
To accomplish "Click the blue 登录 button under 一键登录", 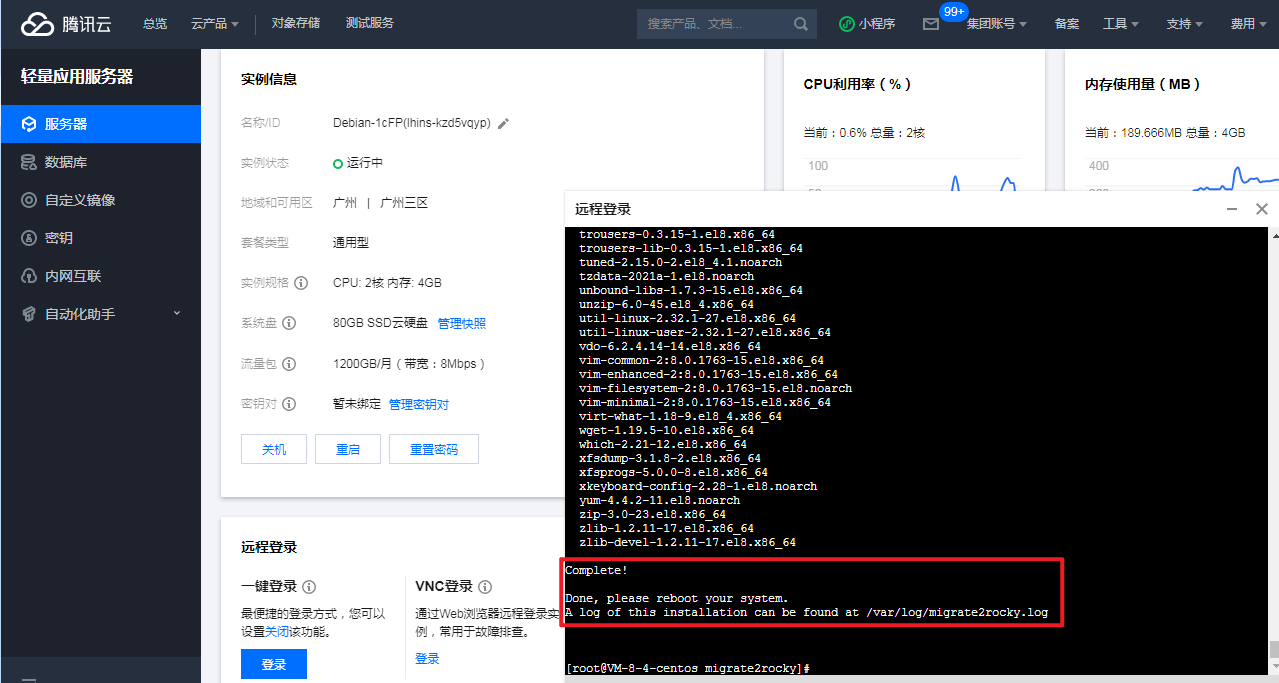I will coord(274,665).
